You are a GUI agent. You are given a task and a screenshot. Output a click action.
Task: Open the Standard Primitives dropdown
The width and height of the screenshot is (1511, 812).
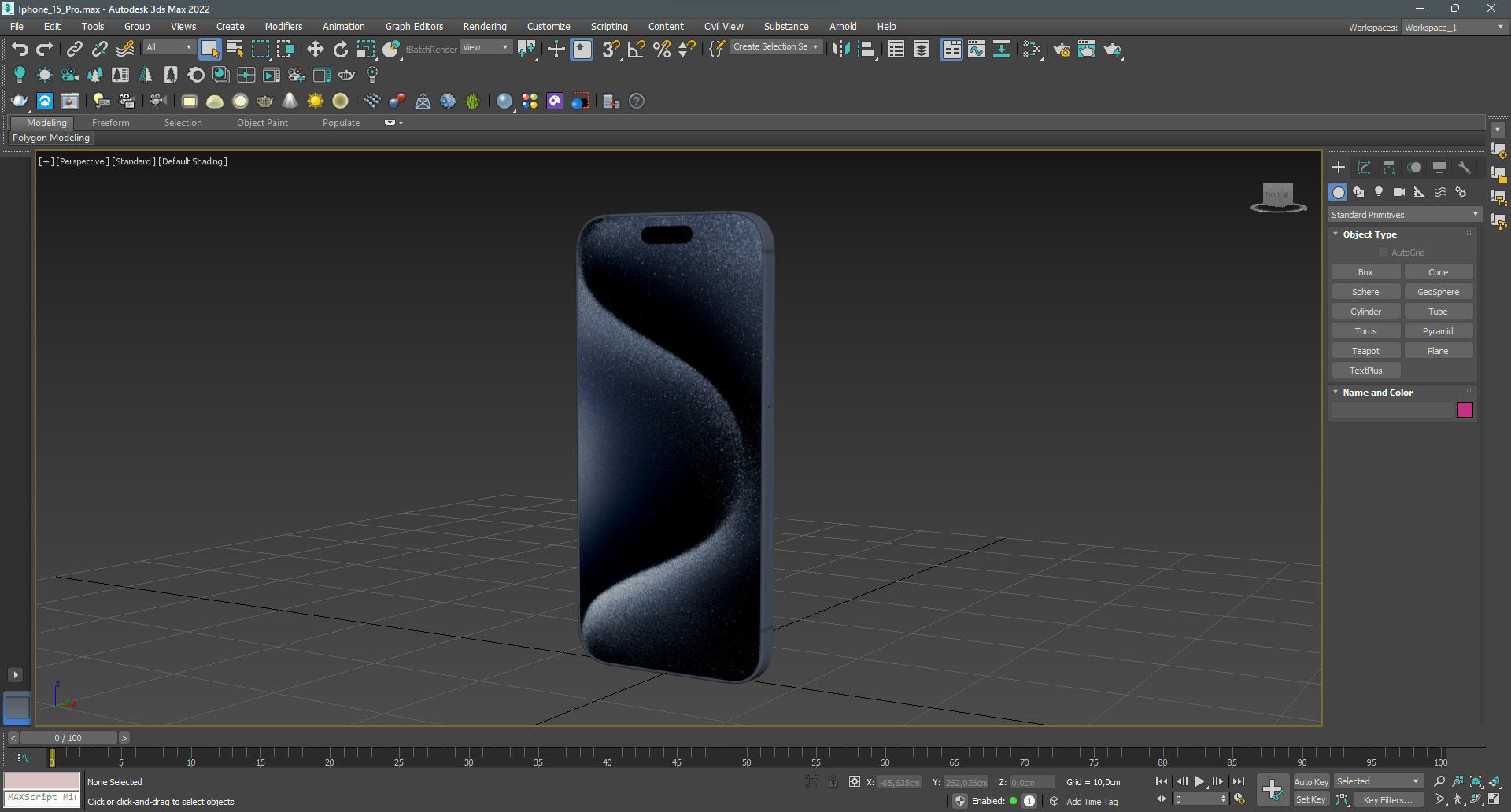(x=1405, y=215)
